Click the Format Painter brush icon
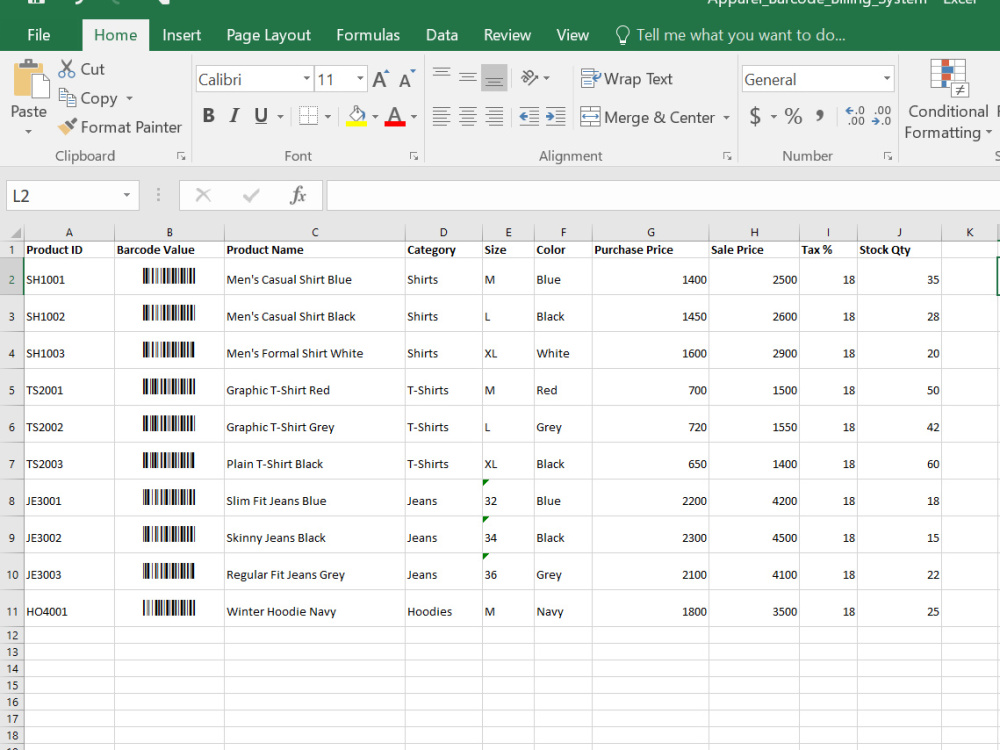This screenshot has width=1000, height=750. pyautogui.click(x=67, y=126)
